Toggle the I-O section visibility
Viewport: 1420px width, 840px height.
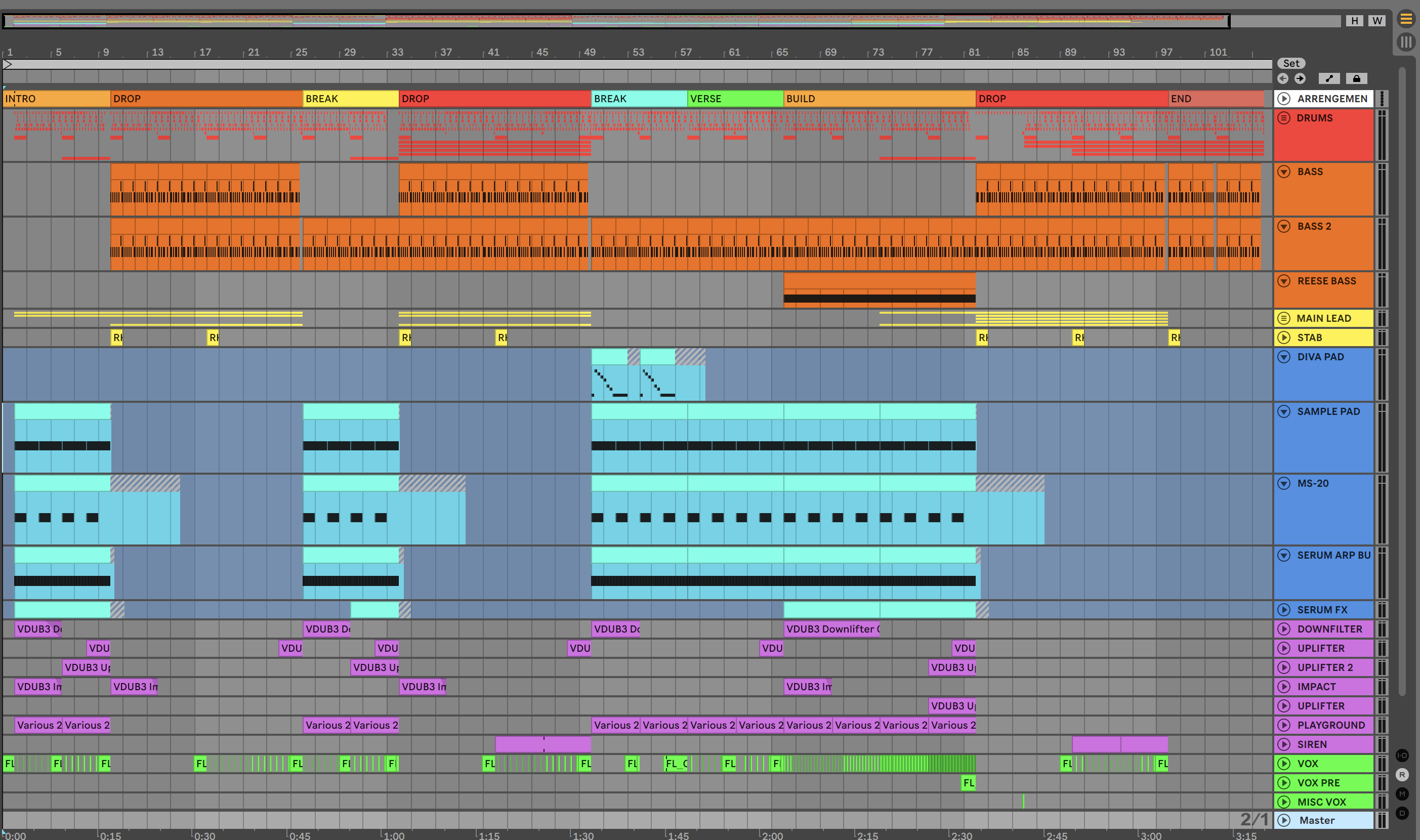[x=1402, y=755]
